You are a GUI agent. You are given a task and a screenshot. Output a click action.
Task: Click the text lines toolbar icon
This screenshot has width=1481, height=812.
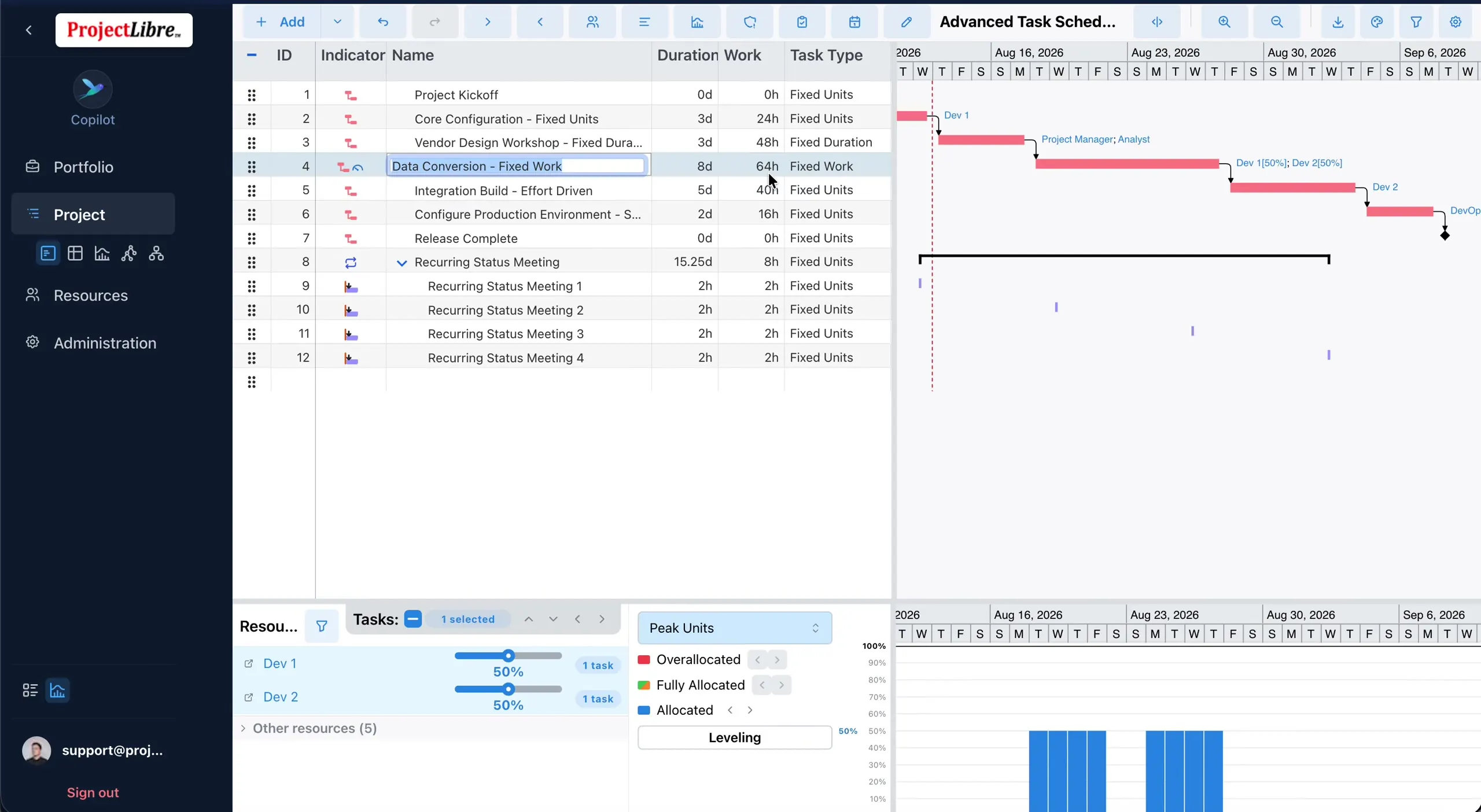644,22
